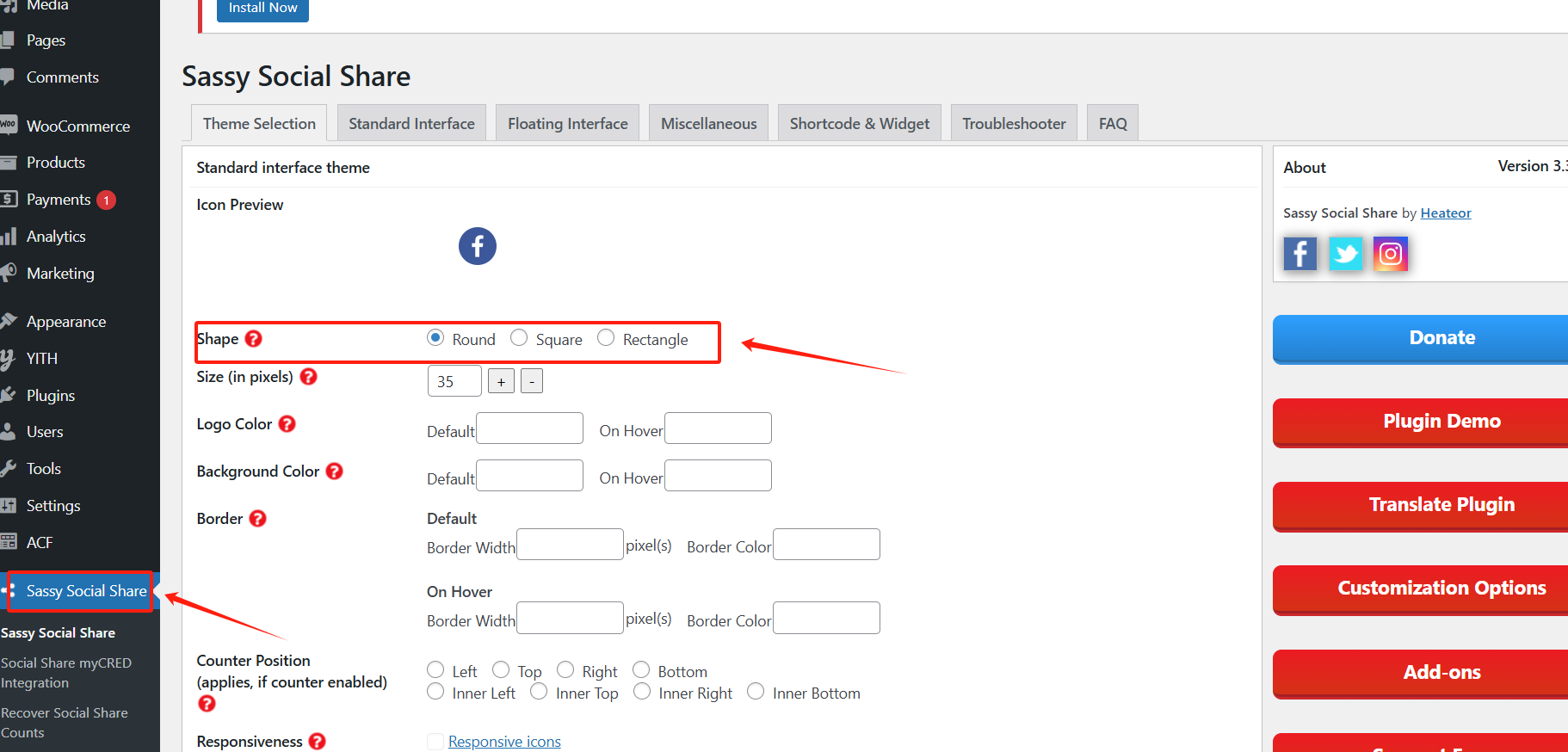Open the ACF menu
The image size is (1568, 752).
[x=40, y=543]
